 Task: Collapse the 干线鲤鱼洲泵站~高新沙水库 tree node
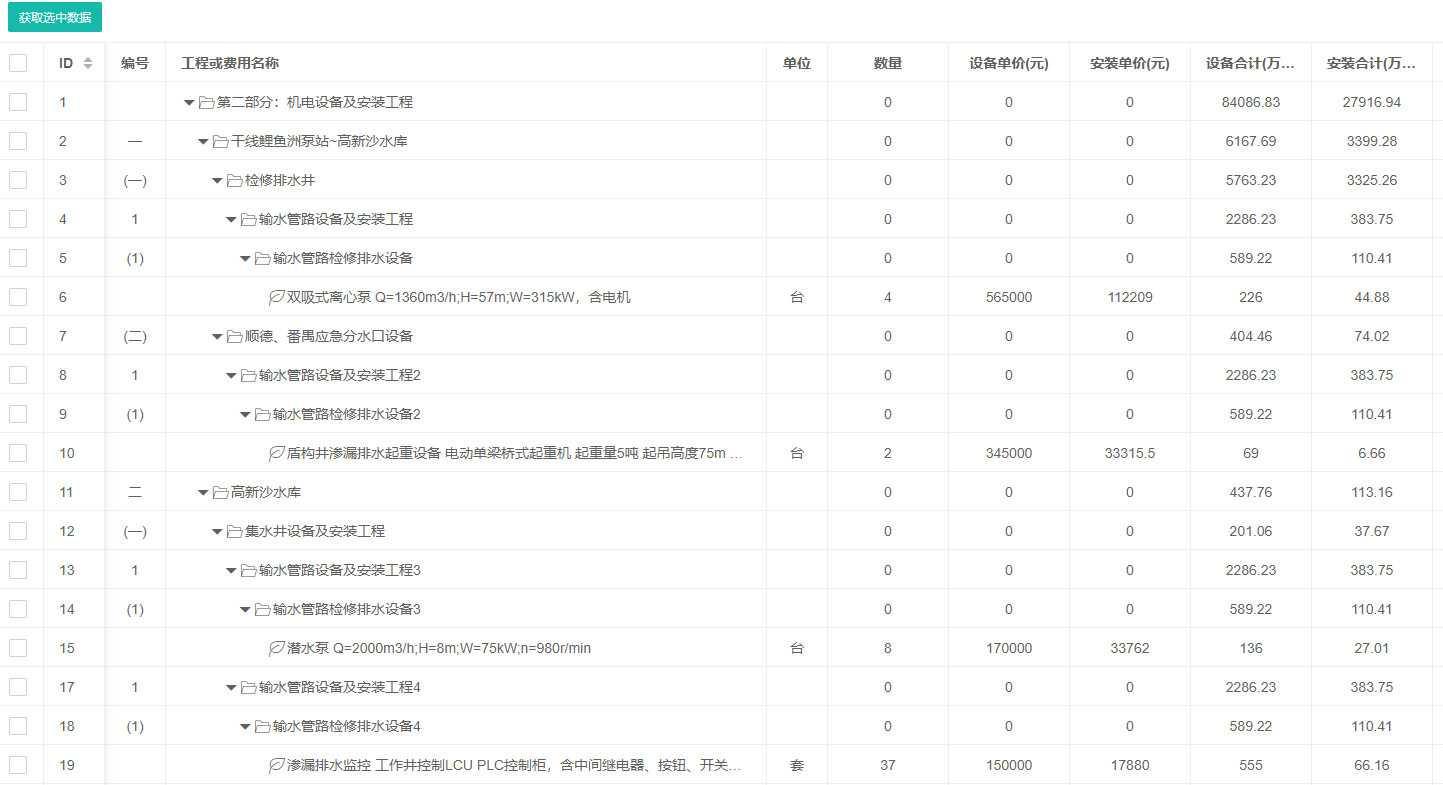[x=203, y=141]
